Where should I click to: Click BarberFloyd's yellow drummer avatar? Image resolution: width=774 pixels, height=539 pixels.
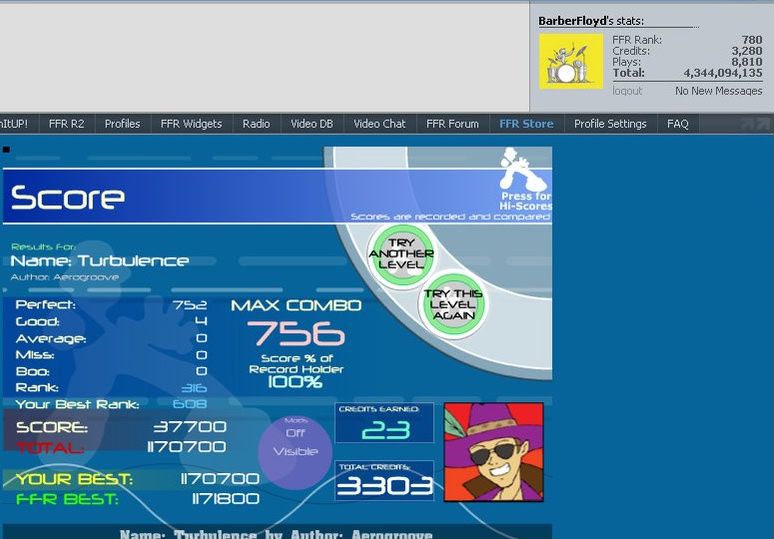click(x=571, y=61)
